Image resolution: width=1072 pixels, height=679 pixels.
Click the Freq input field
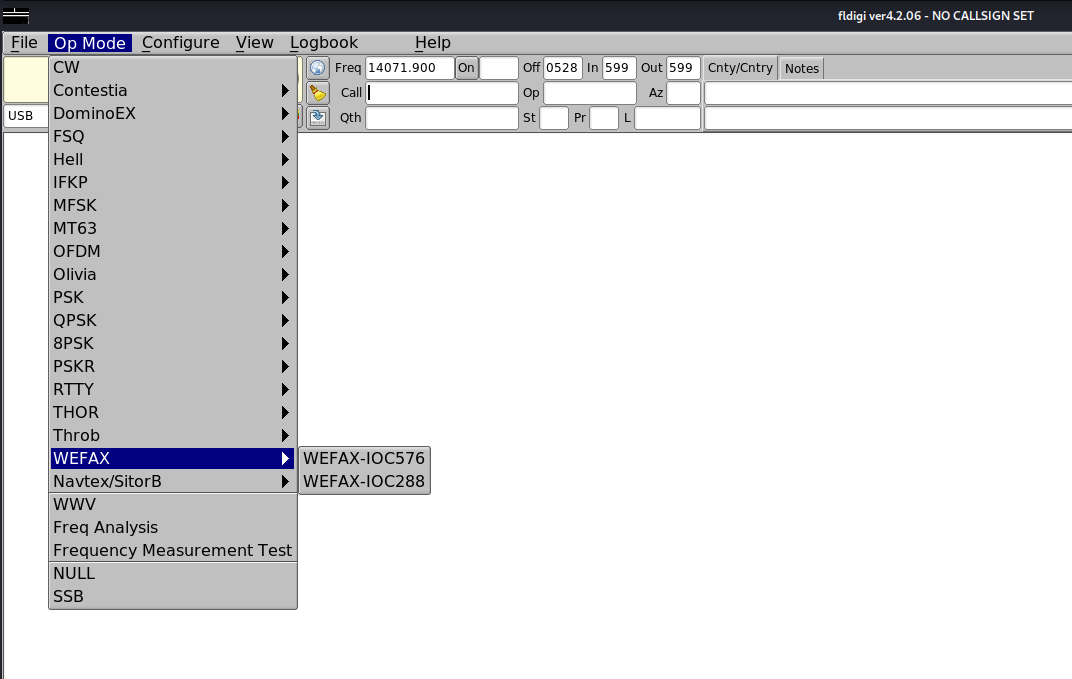tap(410, 68)
